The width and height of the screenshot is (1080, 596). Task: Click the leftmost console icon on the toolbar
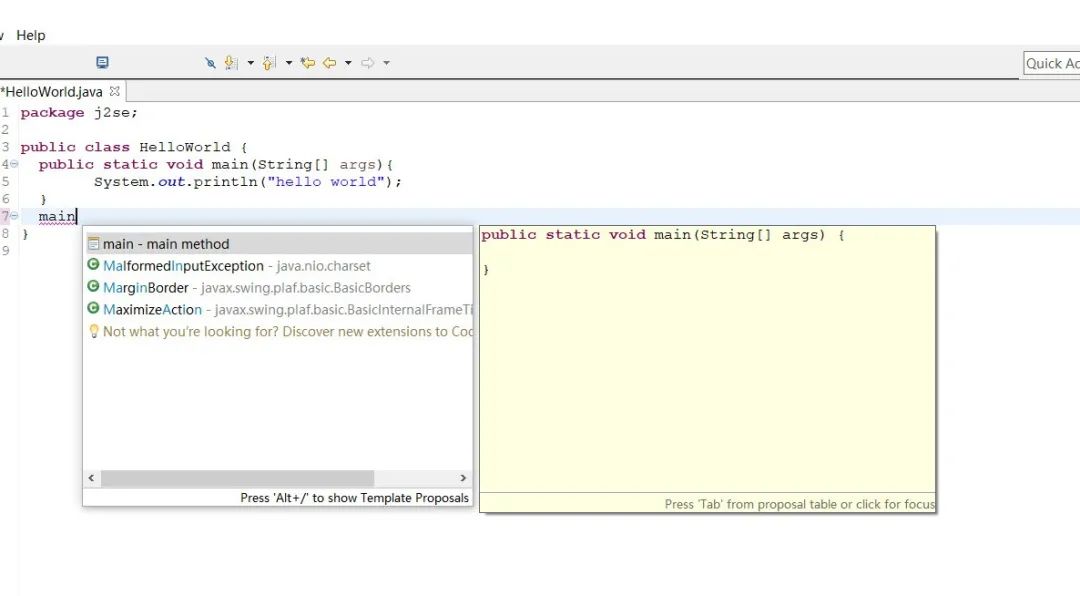click(102, 62)
